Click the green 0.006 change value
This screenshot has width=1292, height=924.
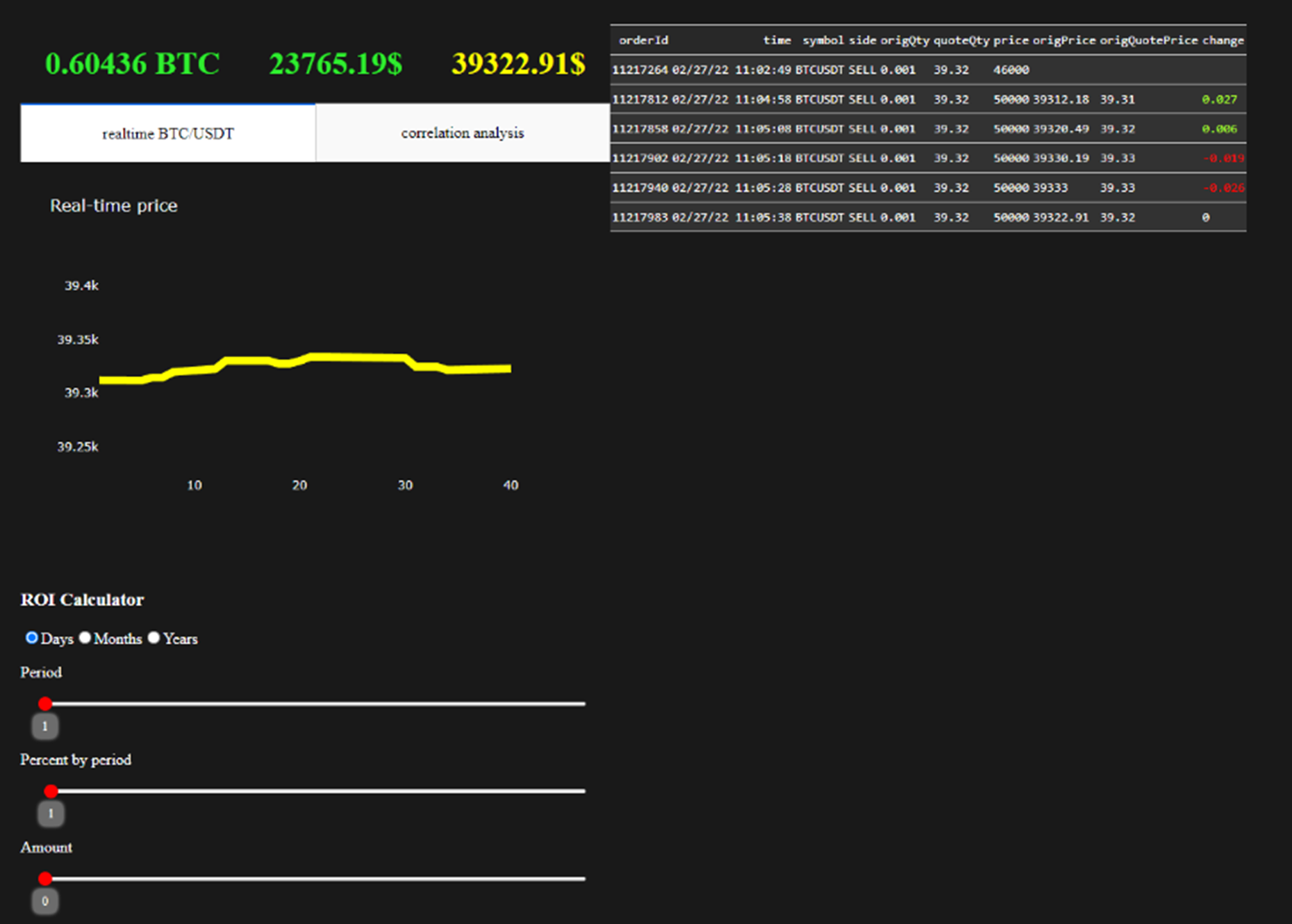click(x=1219, y=129)
